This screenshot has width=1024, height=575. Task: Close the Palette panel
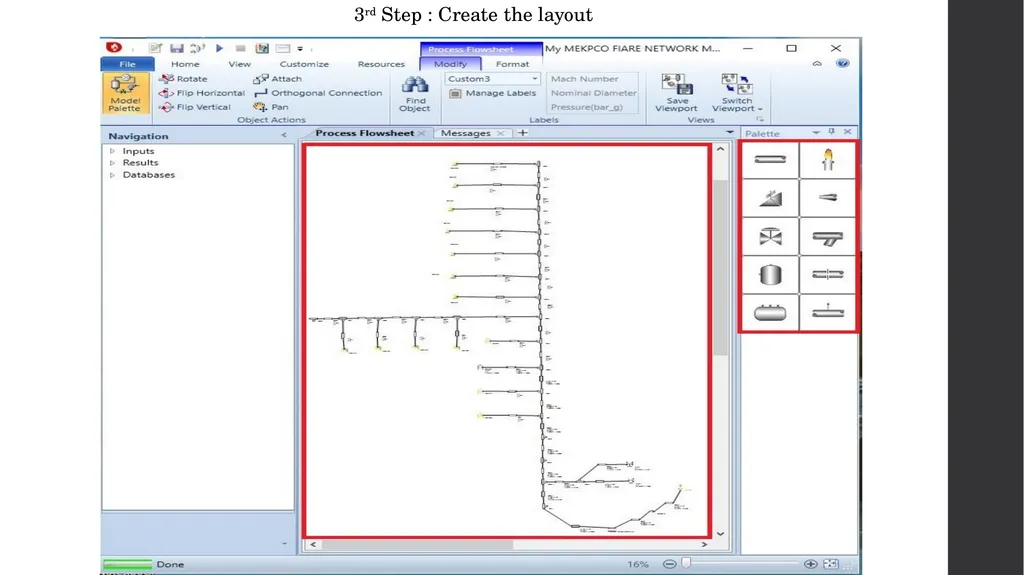pos(848,132)
